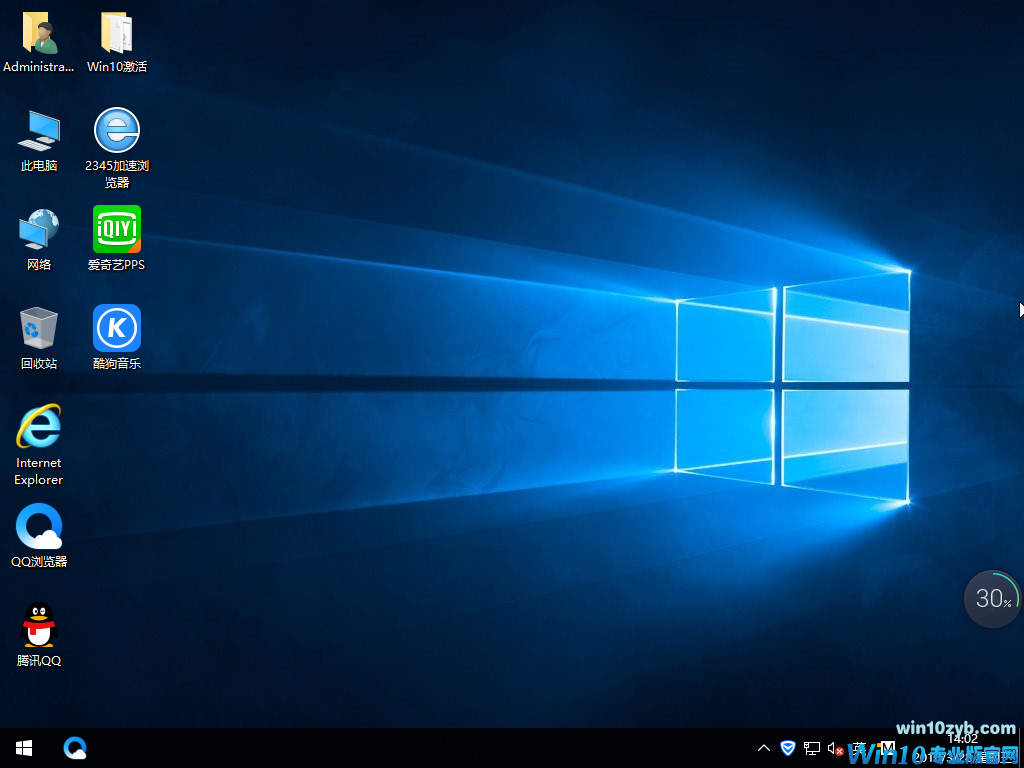
Task: Open the network status tray icon
Action: [x=812, y=748]
